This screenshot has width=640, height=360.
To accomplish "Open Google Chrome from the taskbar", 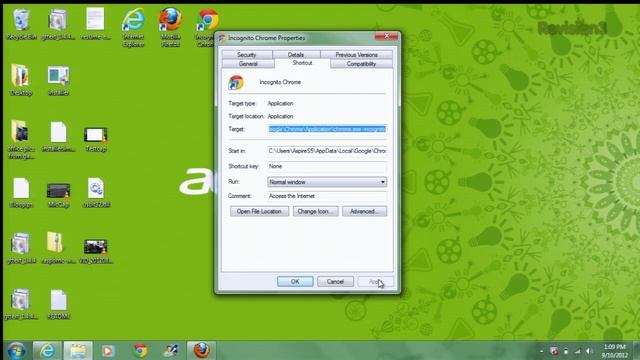I will [x=140, y=351].
